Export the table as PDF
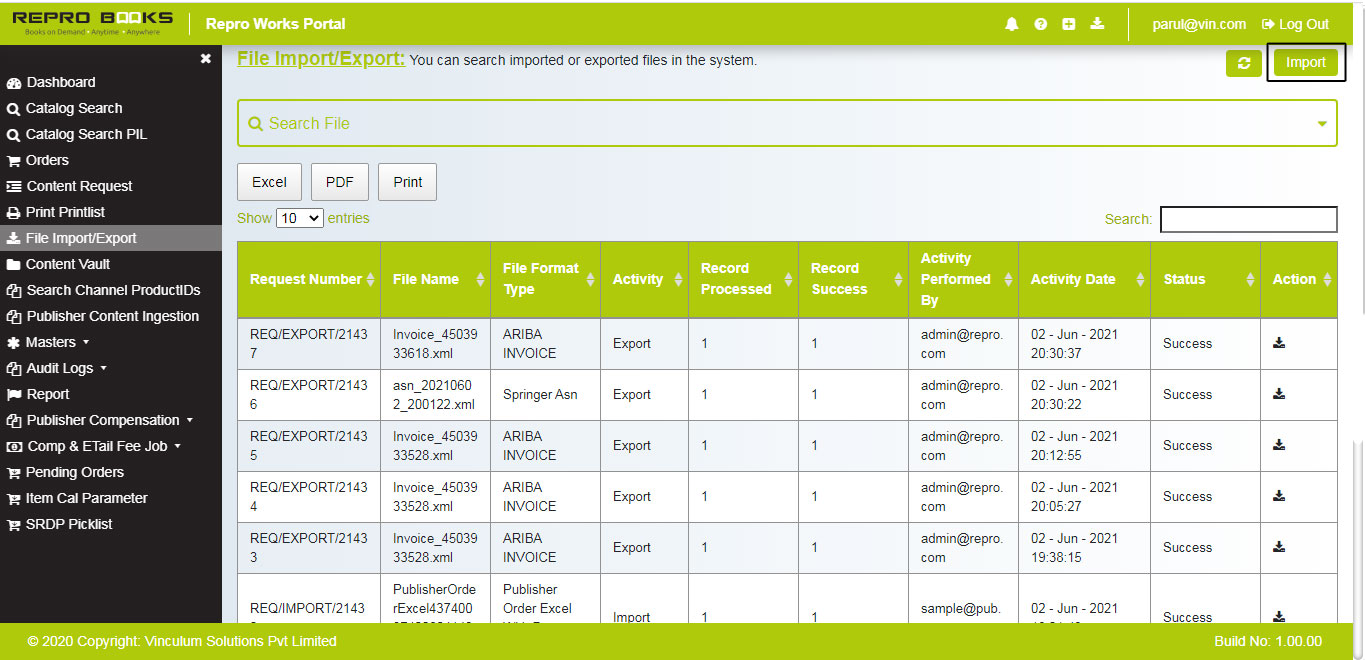This screenshot has width=1365, height=660. (x=339, y=181)
